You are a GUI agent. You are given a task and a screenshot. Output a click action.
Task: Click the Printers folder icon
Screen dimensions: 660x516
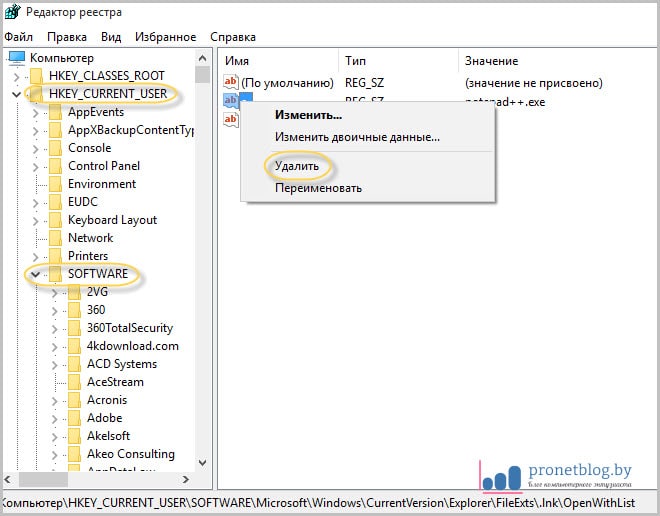click(55, 256)
